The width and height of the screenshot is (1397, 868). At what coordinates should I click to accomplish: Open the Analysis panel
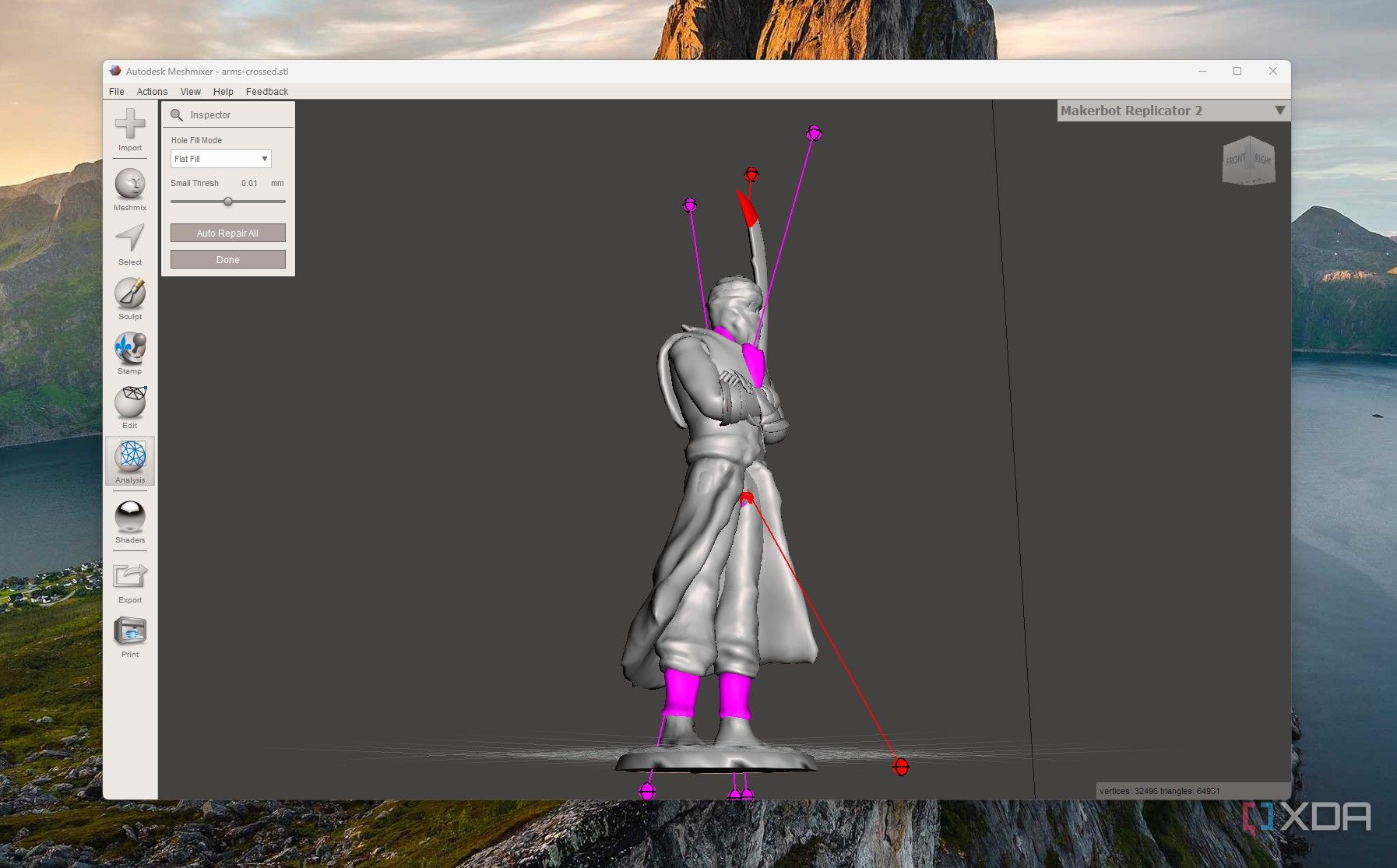129,461
